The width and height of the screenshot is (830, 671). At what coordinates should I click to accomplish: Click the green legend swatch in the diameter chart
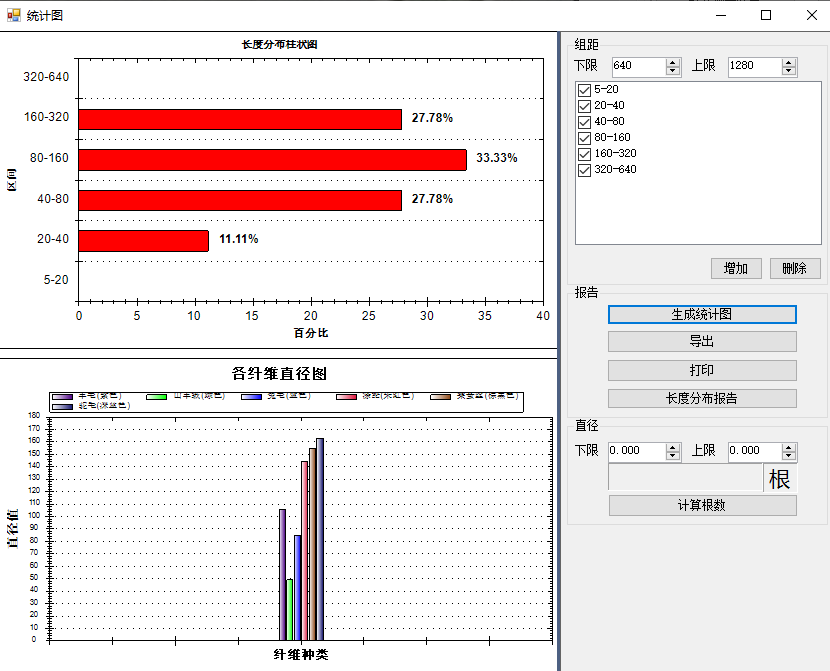pos(156,397)
